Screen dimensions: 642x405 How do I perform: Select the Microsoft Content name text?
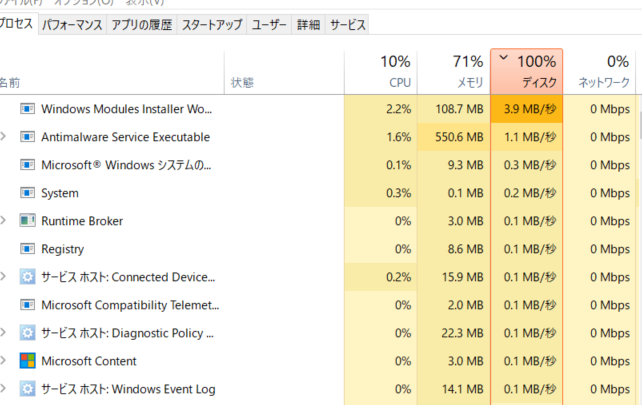coord(89,361)
